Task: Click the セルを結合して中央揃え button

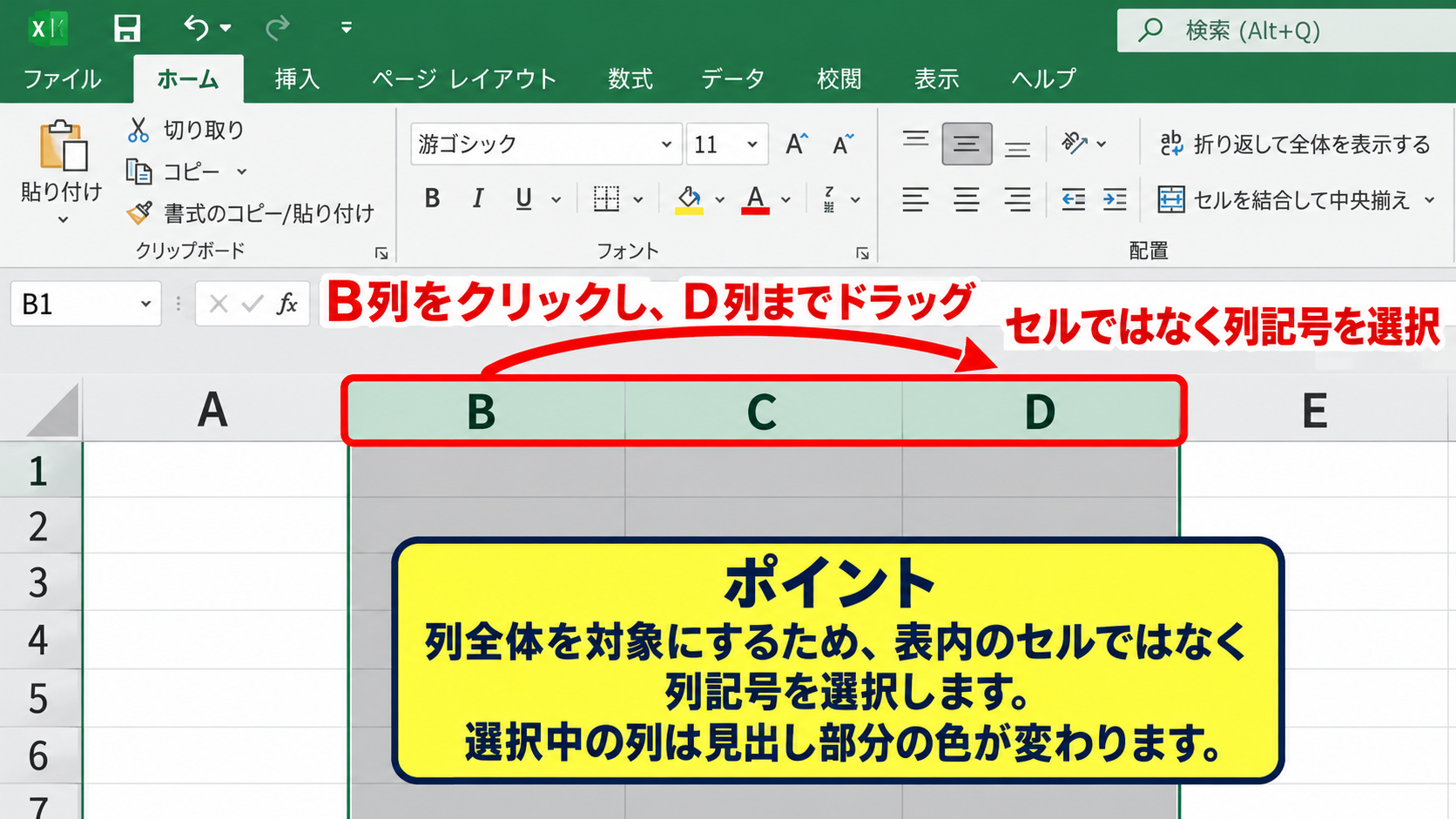Action: click(x=1283, y=200)
